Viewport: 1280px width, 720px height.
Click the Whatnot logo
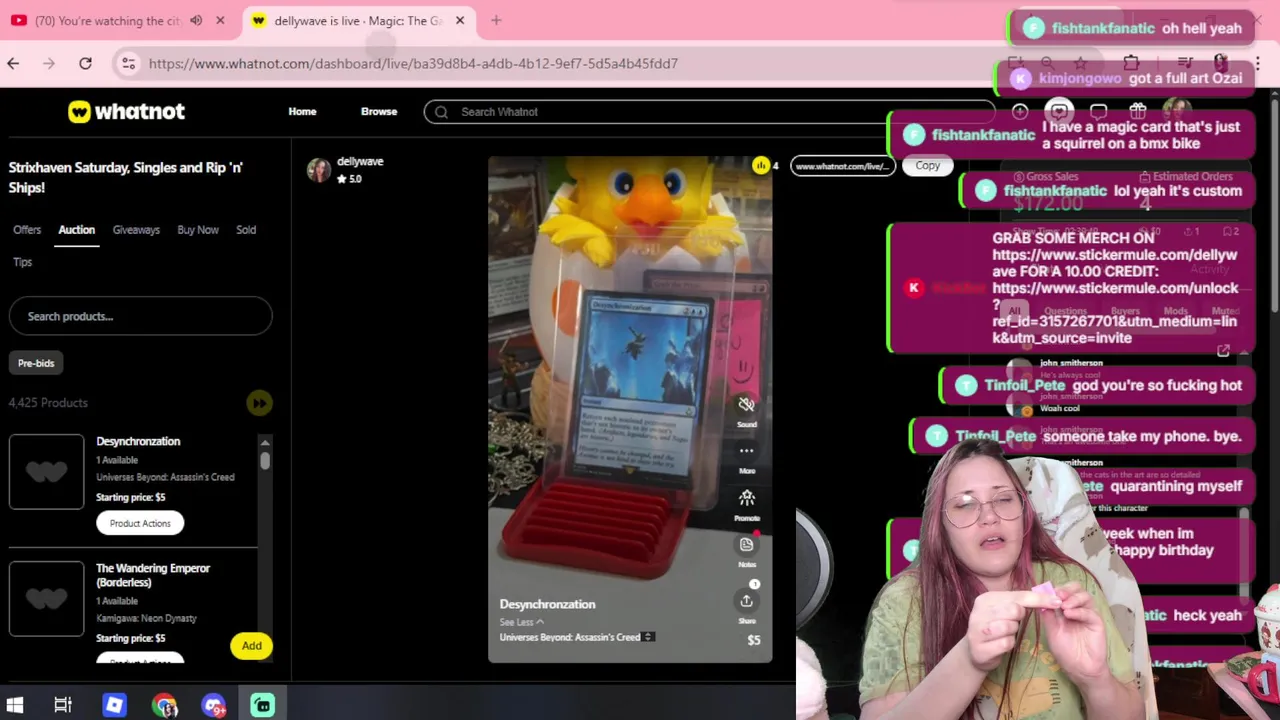[x=126, y=111]
